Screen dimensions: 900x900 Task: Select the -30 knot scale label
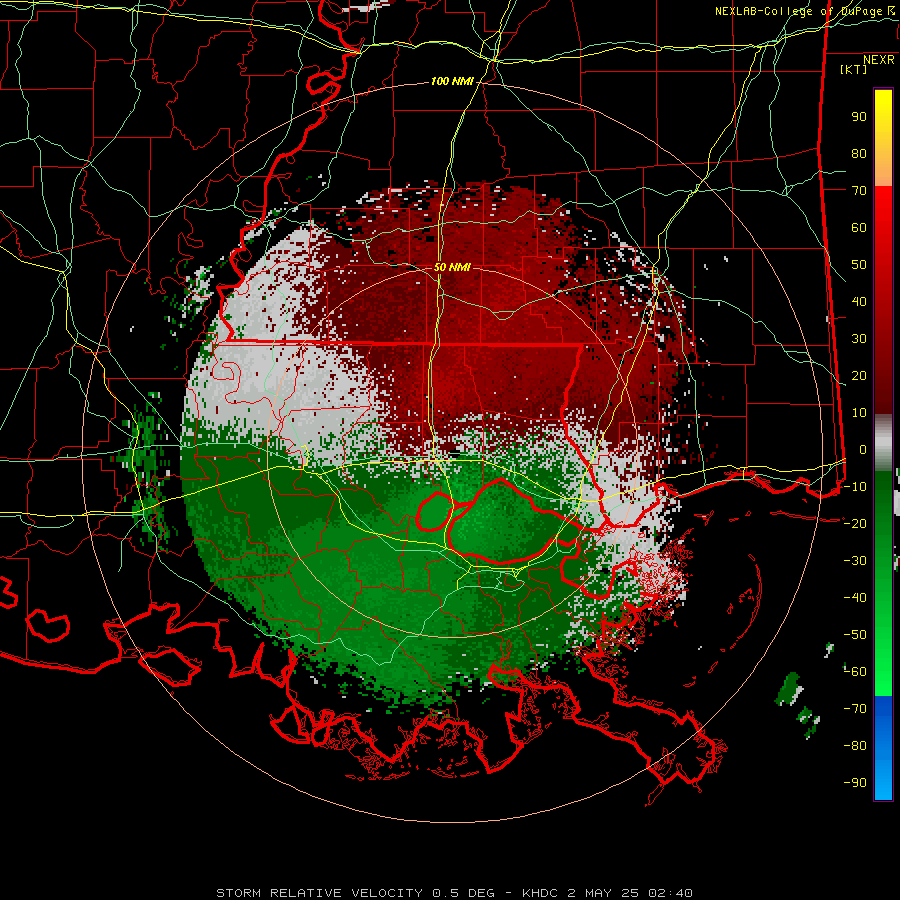(x=855, y=561)
